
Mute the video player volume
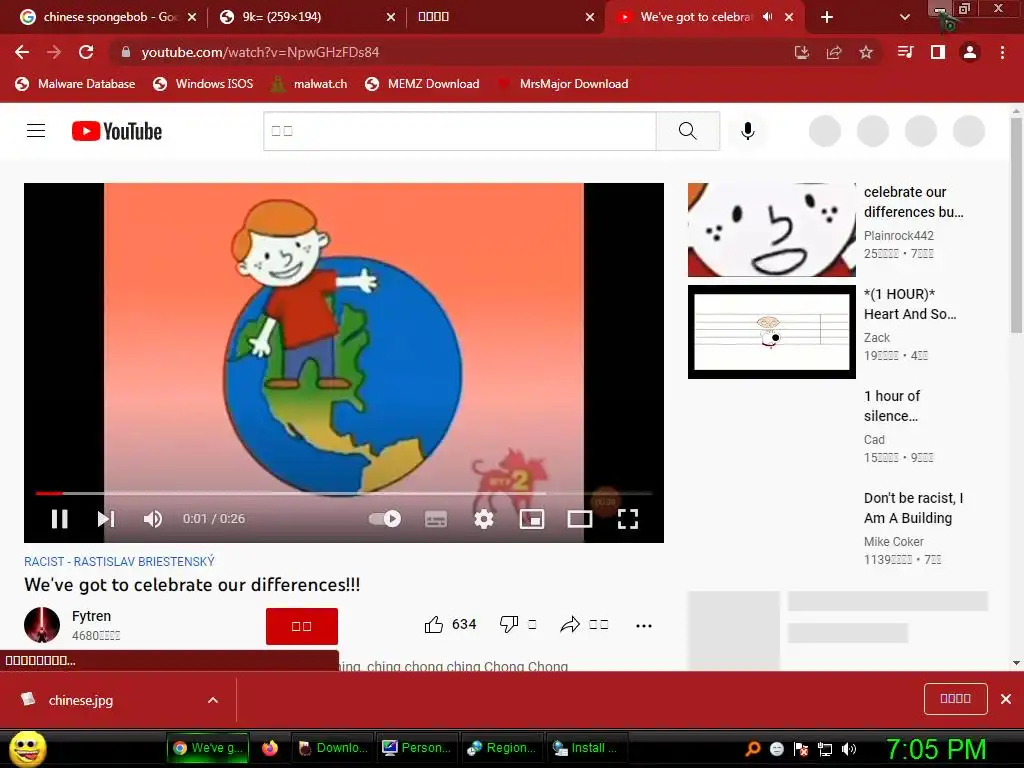click(x=153, y=519)
